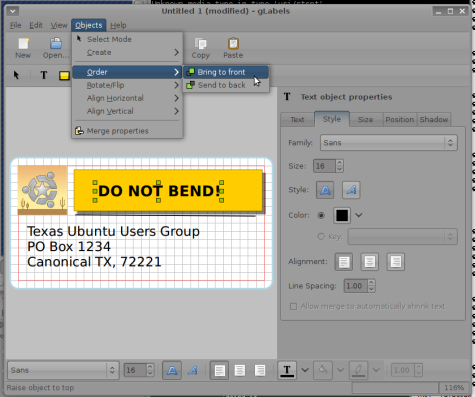The image size is (475, 397).
Task: Enable allow merge to shrink text
Action: point(293,306)
